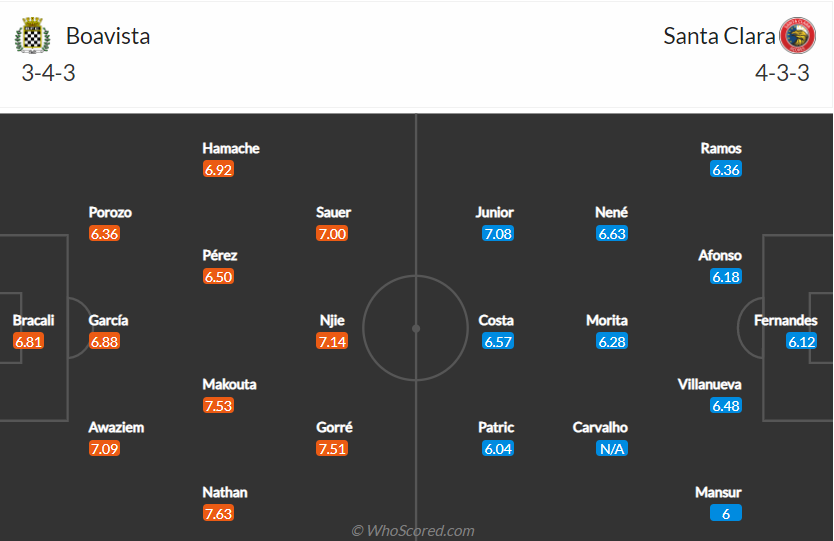Click Awaziem's 7.09 rating badge

coord(104,449)
